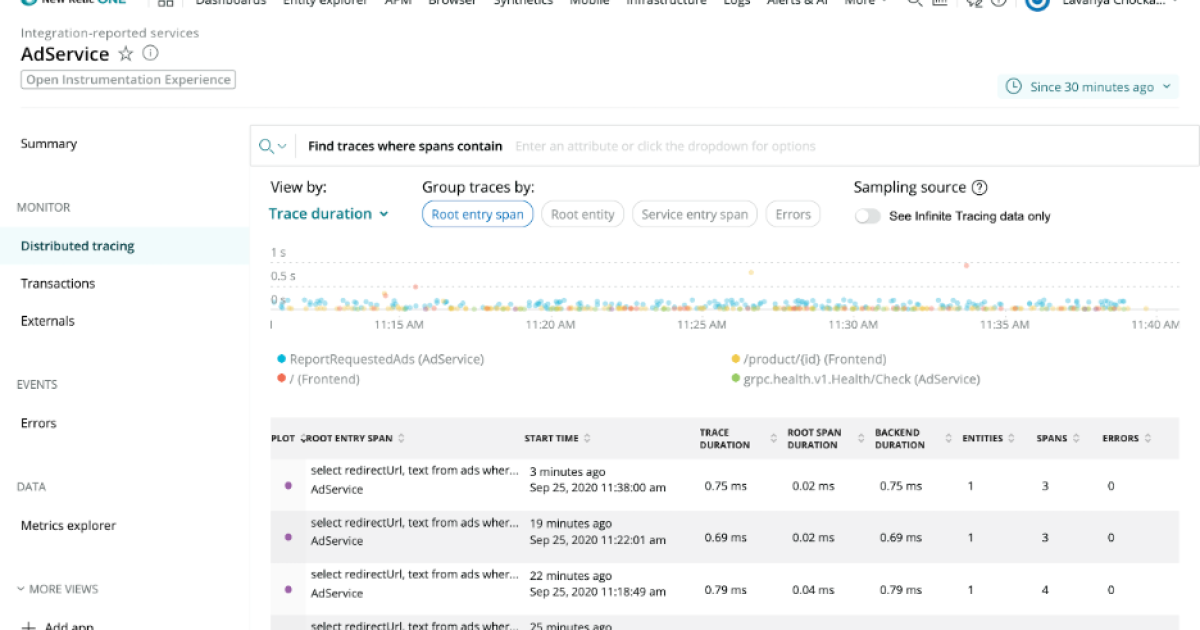Switch to the Transactions section

[56, 283]
